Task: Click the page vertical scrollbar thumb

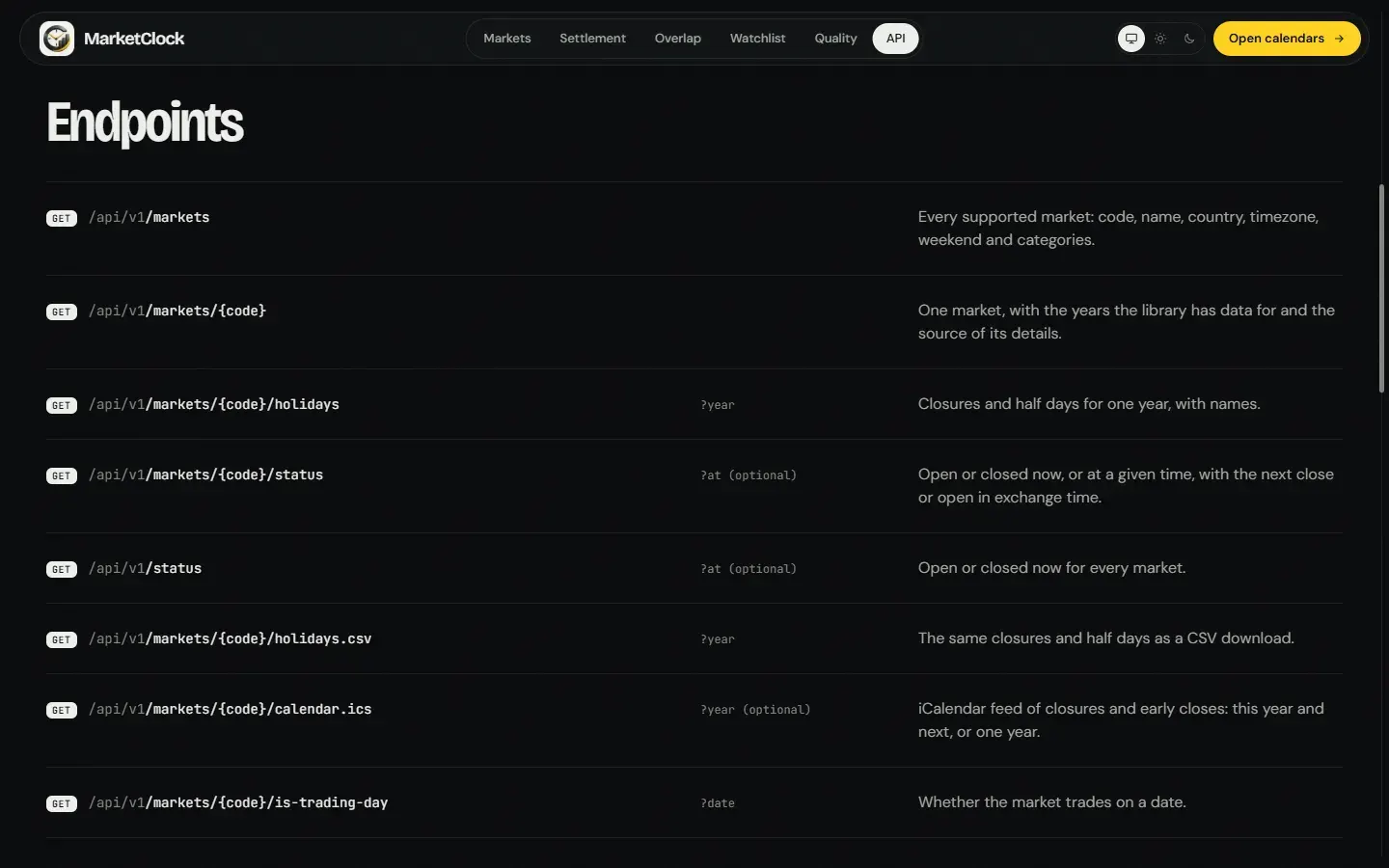Action: coord(1381,288)
